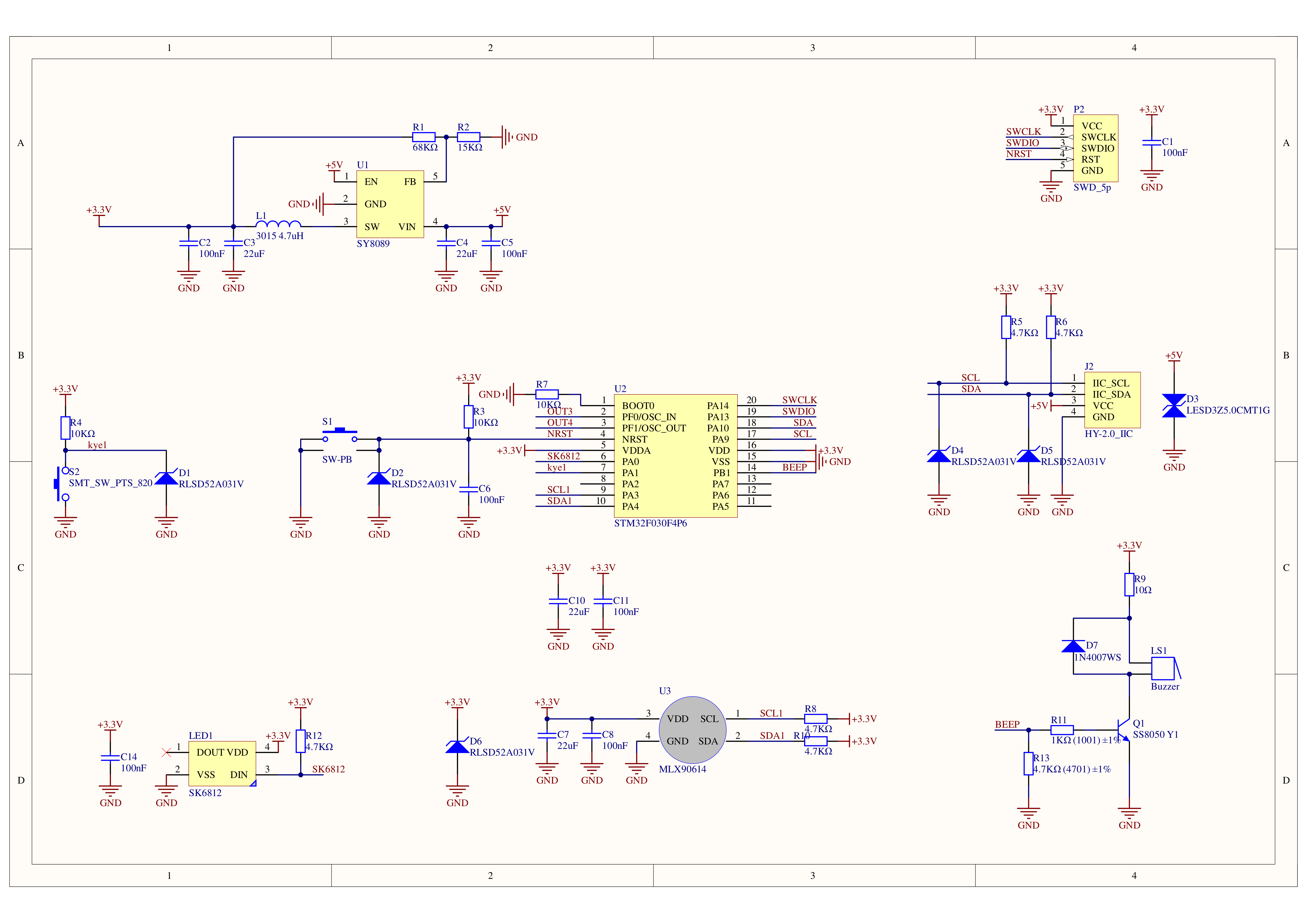The height and width of the screenshot is (924, 1308).
Task: Select the Buzzer label under LS1
Action: coord(1165,687)
